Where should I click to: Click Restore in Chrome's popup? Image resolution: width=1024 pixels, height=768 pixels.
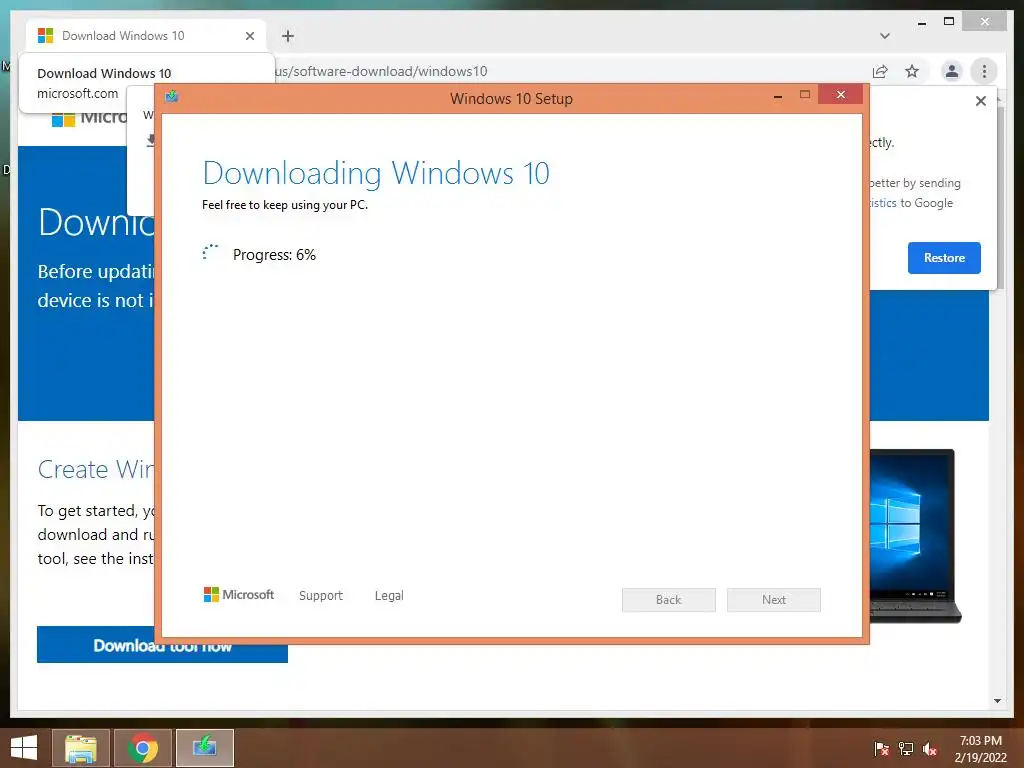click(x=944, y=258)
